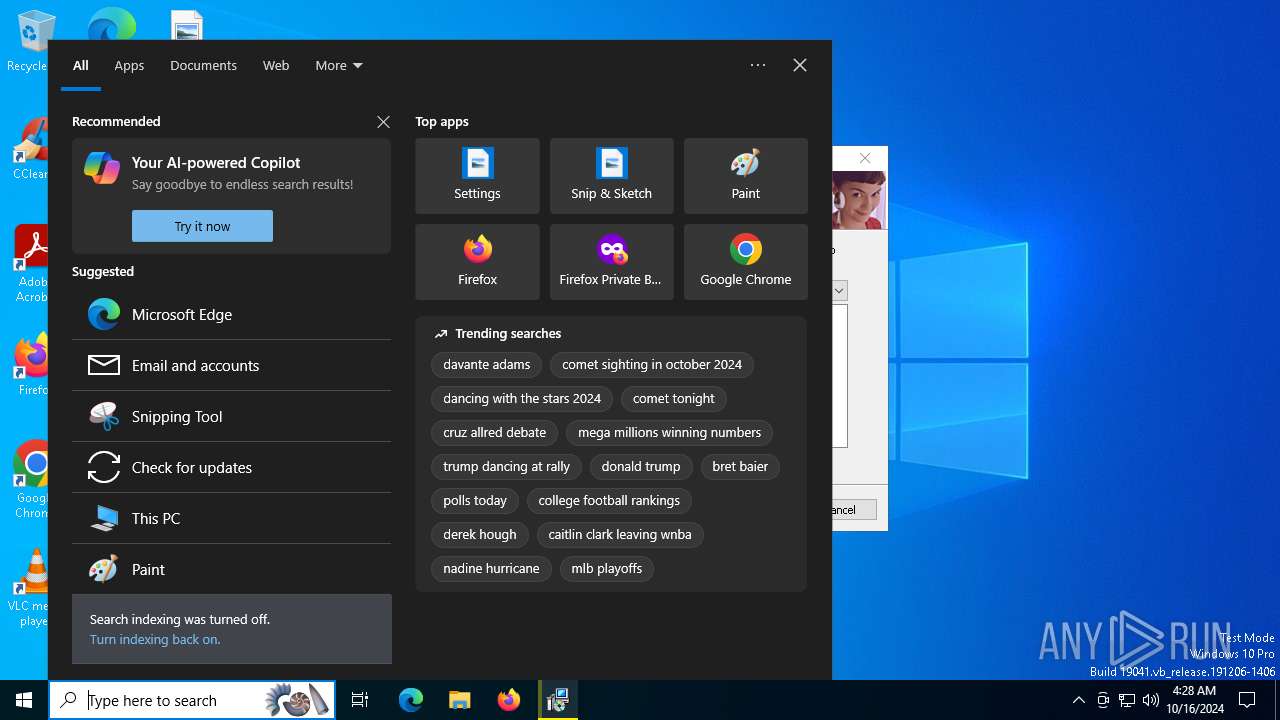
Task: Open Email and accounts suggestion
Action: click(231, 365)
